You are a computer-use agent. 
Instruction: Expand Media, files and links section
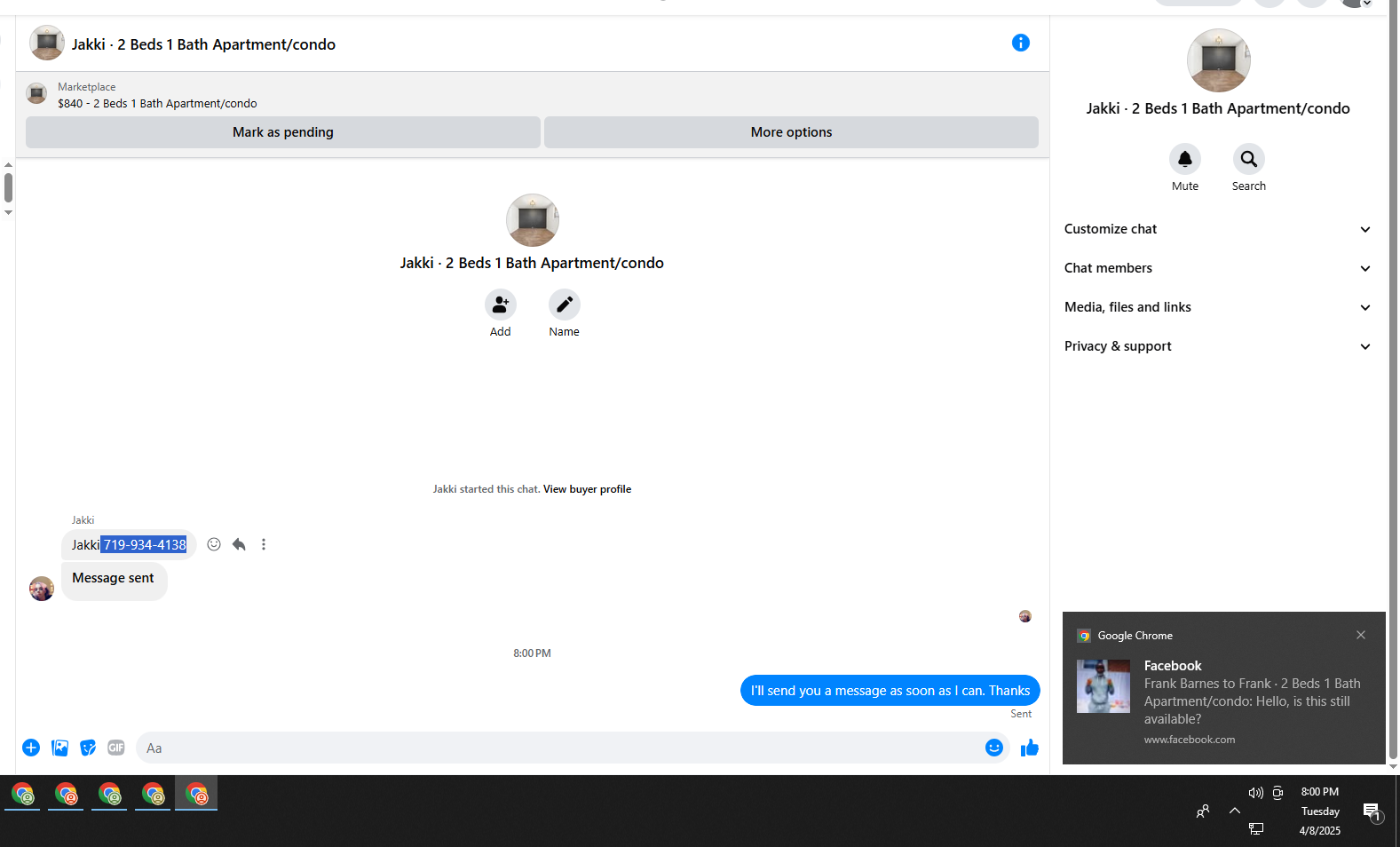(1218, 307)
